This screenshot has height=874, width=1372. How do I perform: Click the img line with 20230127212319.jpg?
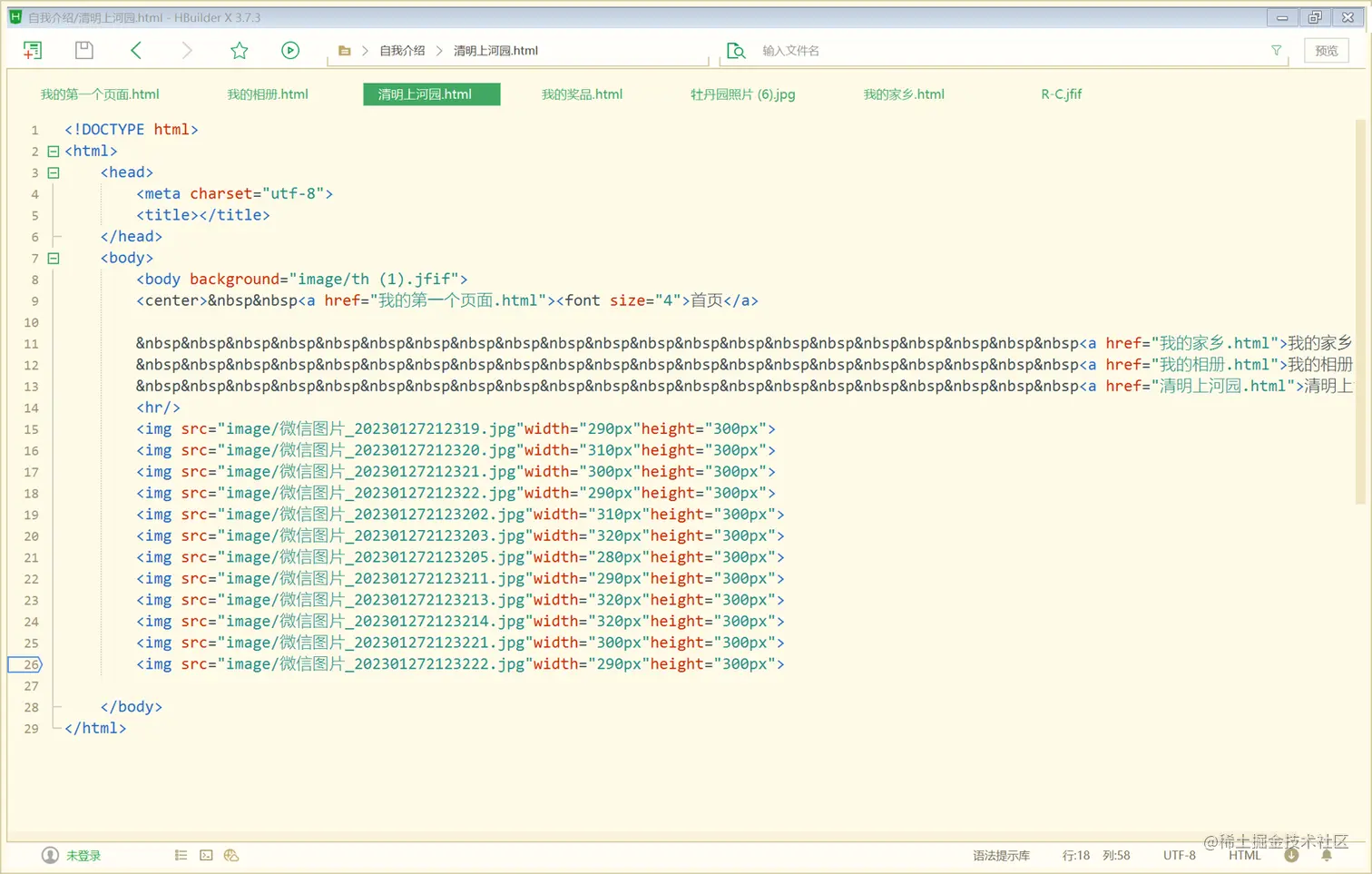point(456,428)
